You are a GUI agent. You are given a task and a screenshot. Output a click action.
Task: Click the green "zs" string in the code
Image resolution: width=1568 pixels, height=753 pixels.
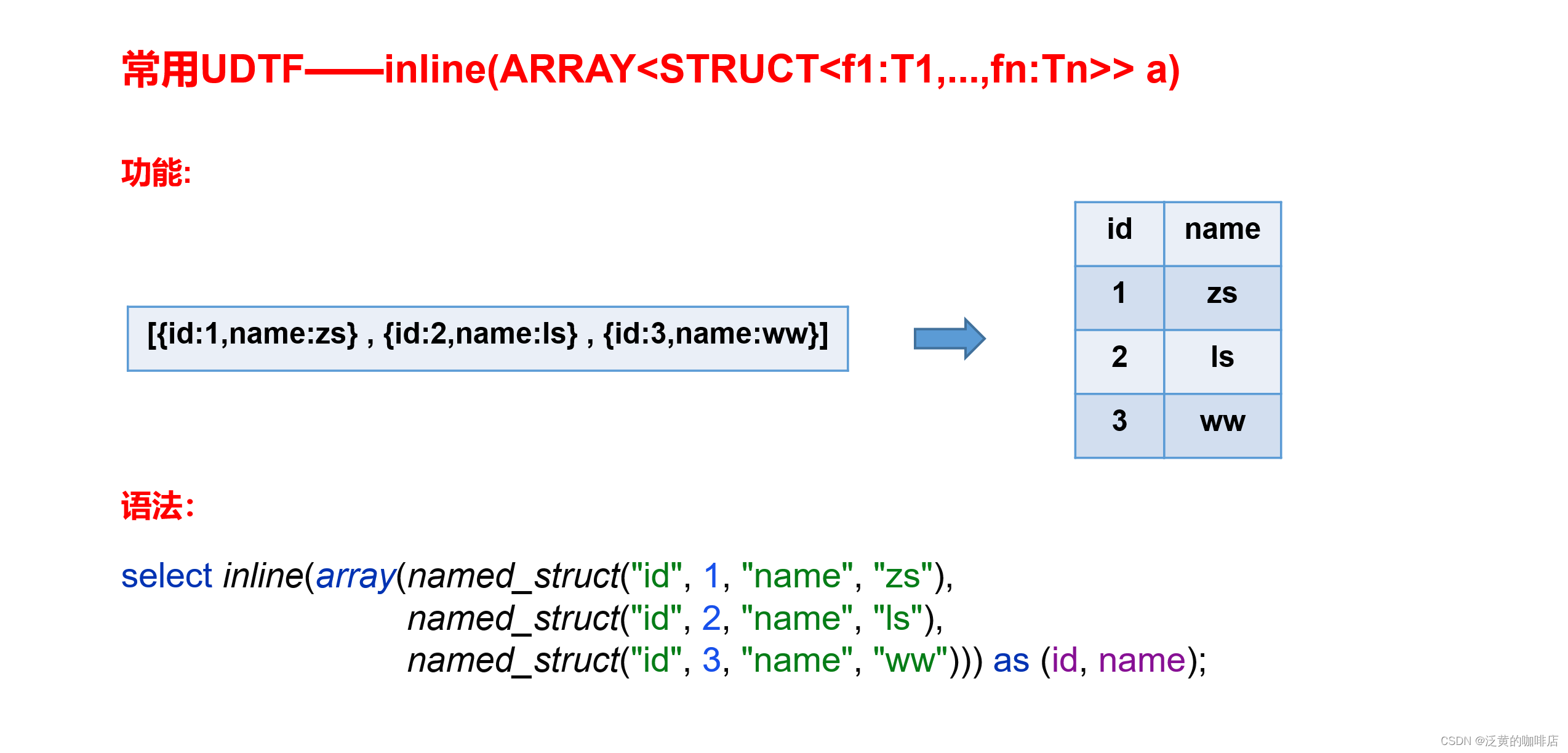903,576
